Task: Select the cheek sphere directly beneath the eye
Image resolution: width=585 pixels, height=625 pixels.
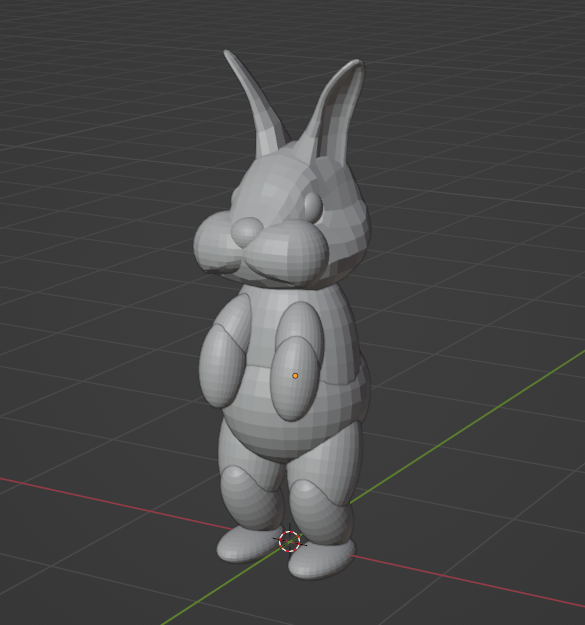Action: tap(288, 254)
